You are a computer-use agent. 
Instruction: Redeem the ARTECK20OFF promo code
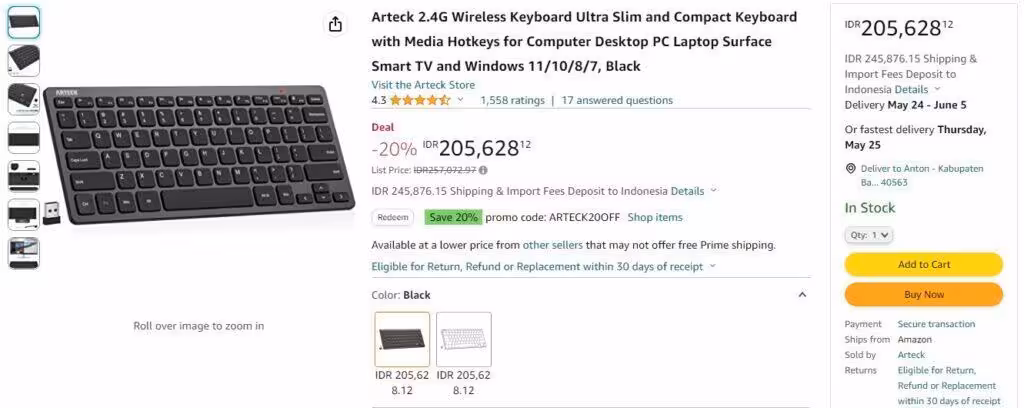393,217
